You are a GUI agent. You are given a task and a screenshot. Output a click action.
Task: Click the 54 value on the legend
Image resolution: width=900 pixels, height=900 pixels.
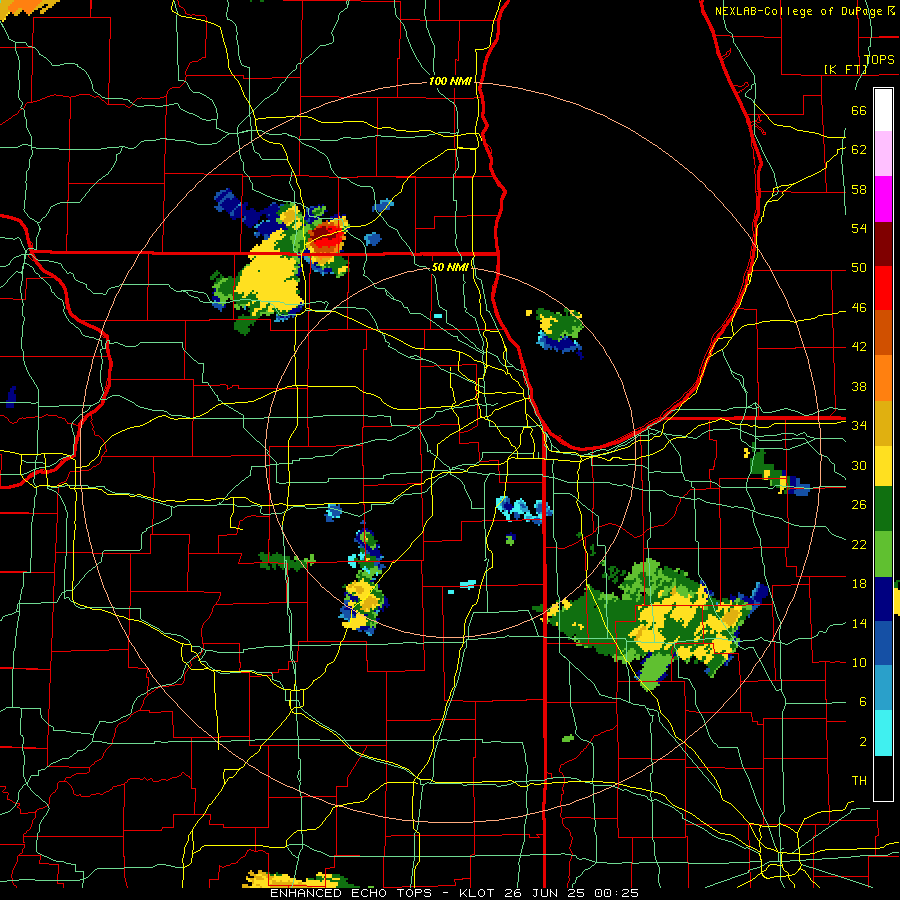(859, 228)
